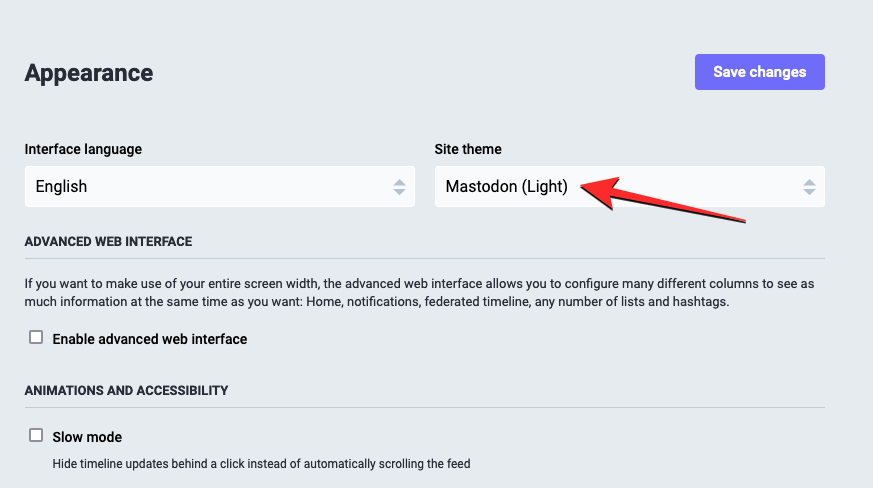
Task: Click down arrow icon in Interface language select
Action: tap(399, 192)
